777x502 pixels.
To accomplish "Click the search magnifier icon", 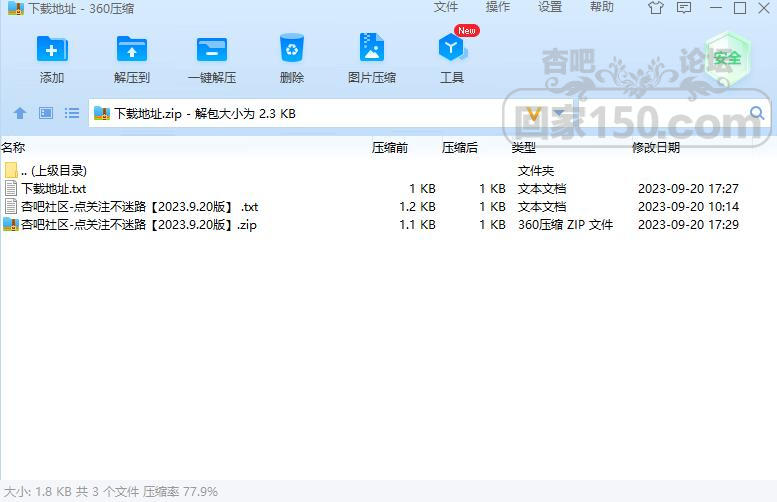I will [x=757, y=113].
